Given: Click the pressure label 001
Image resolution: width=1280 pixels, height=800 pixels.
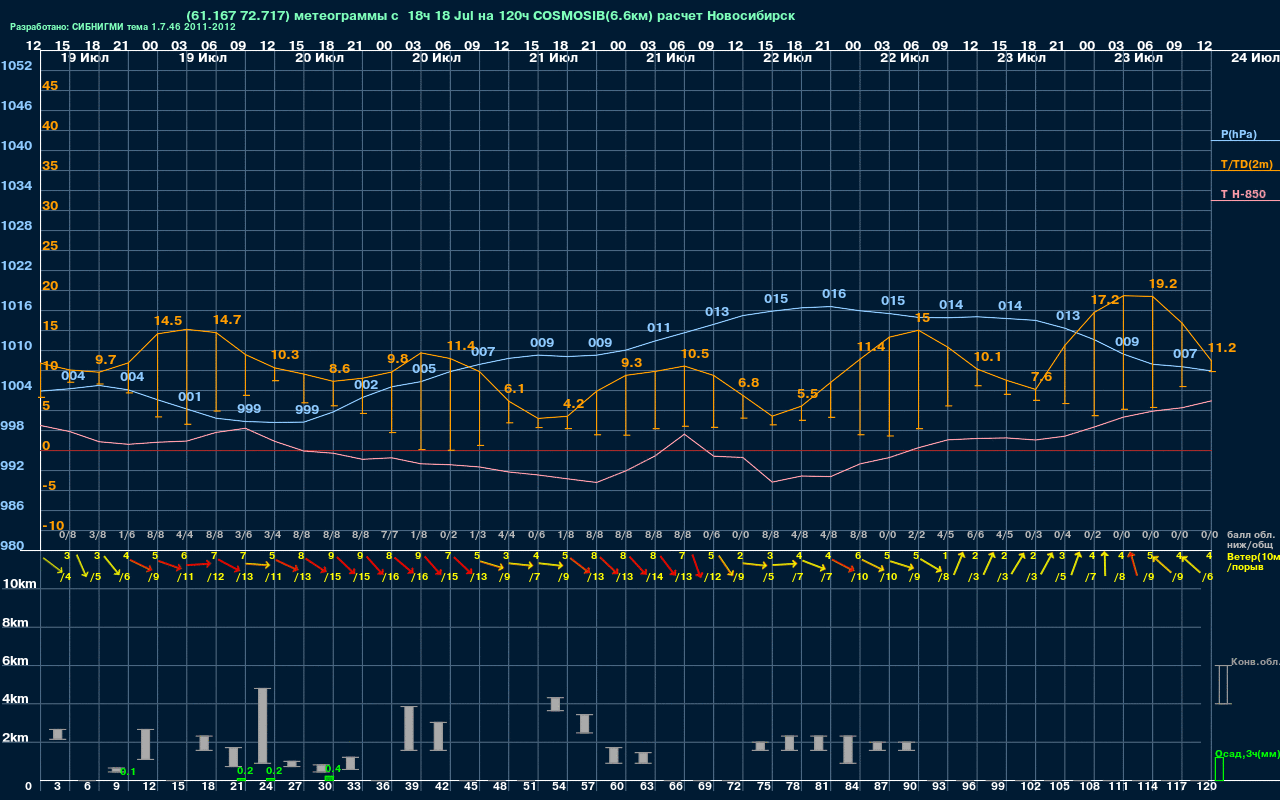Looking at the screenshot, I should (190, 397).
